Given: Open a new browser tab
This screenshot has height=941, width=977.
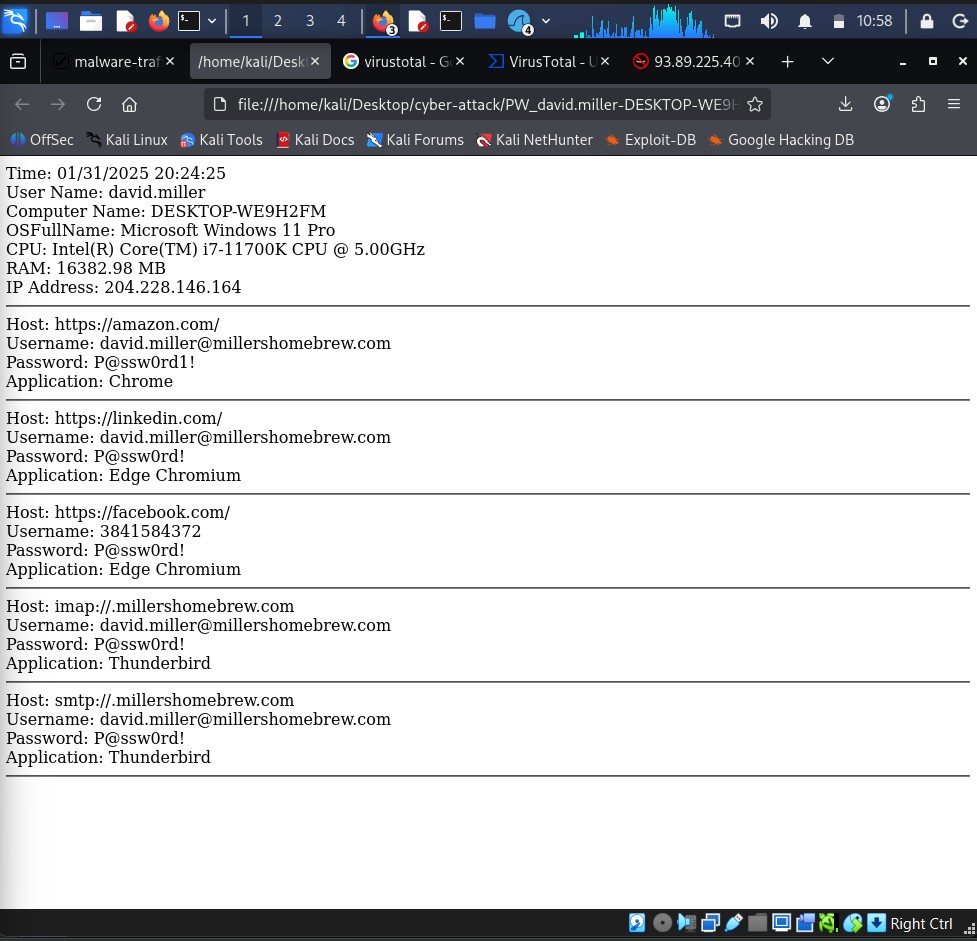Looking at the screenshot, I should point(787,61).
